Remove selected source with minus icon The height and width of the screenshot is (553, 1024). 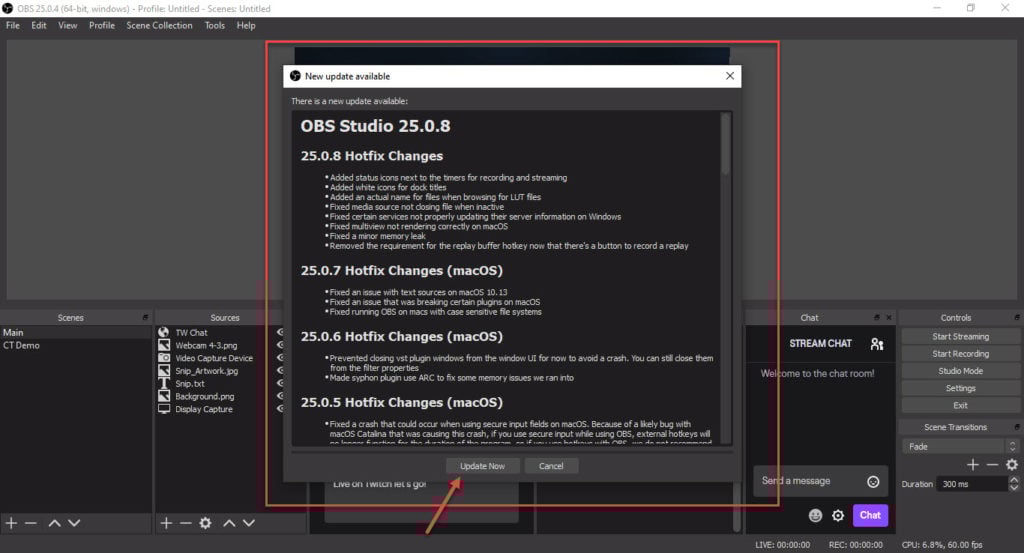[185, 523]
